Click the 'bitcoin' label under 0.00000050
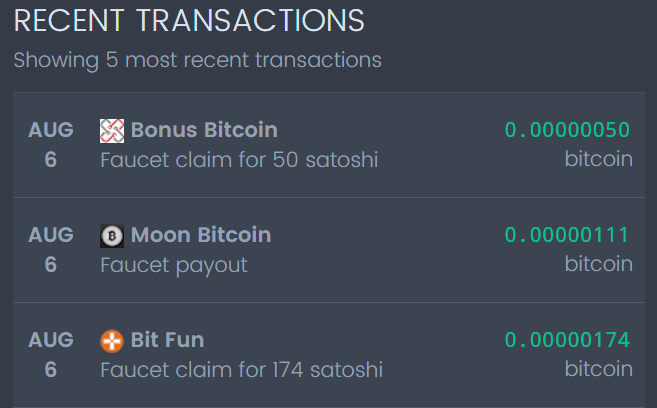The image size is (657, 408). pyautogui.click(x=598, y=159)
